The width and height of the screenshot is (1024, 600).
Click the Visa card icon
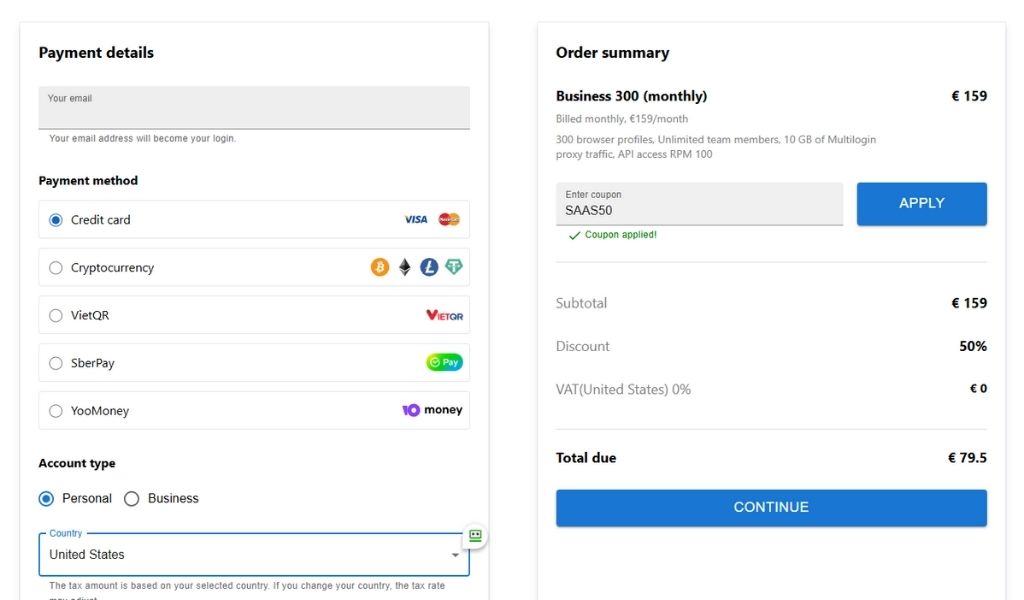[416, 220]
